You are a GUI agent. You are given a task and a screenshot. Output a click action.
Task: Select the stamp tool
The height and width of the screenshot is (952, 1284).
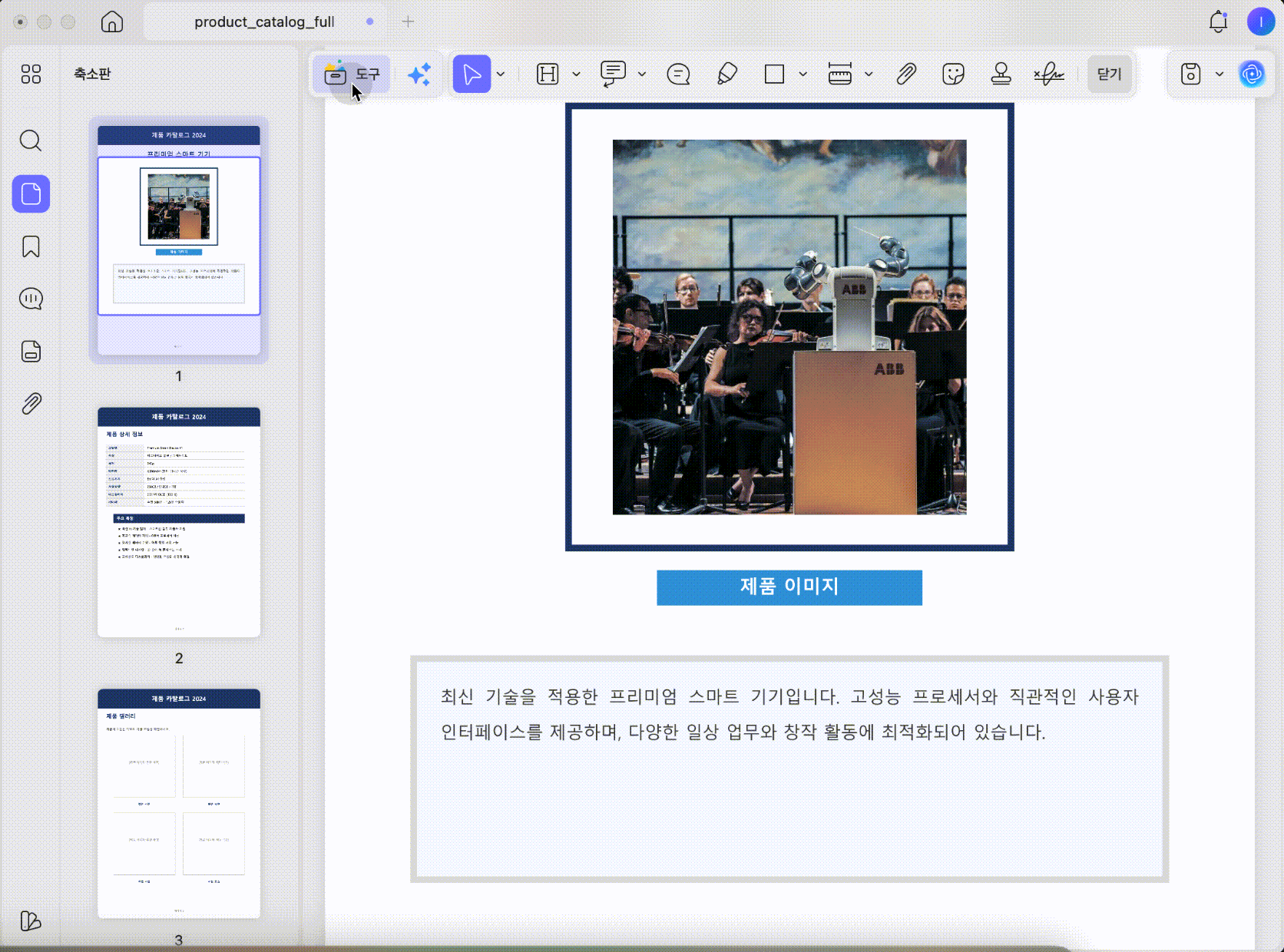1001,74
